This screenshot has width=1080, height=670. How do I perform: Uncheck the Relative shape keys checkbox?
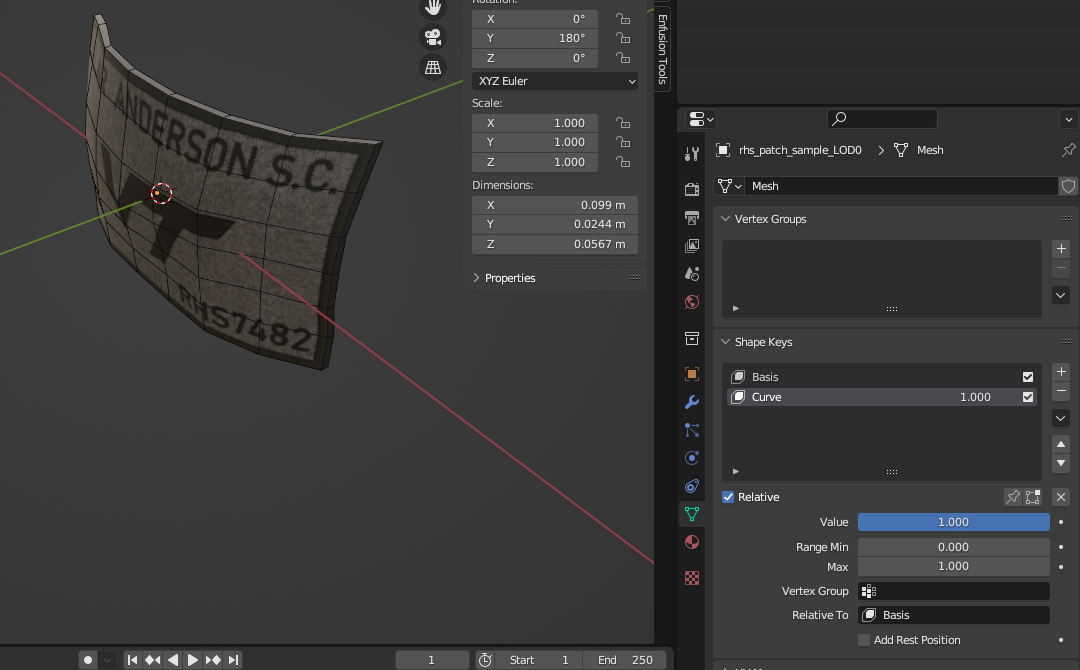coord(728,497)
